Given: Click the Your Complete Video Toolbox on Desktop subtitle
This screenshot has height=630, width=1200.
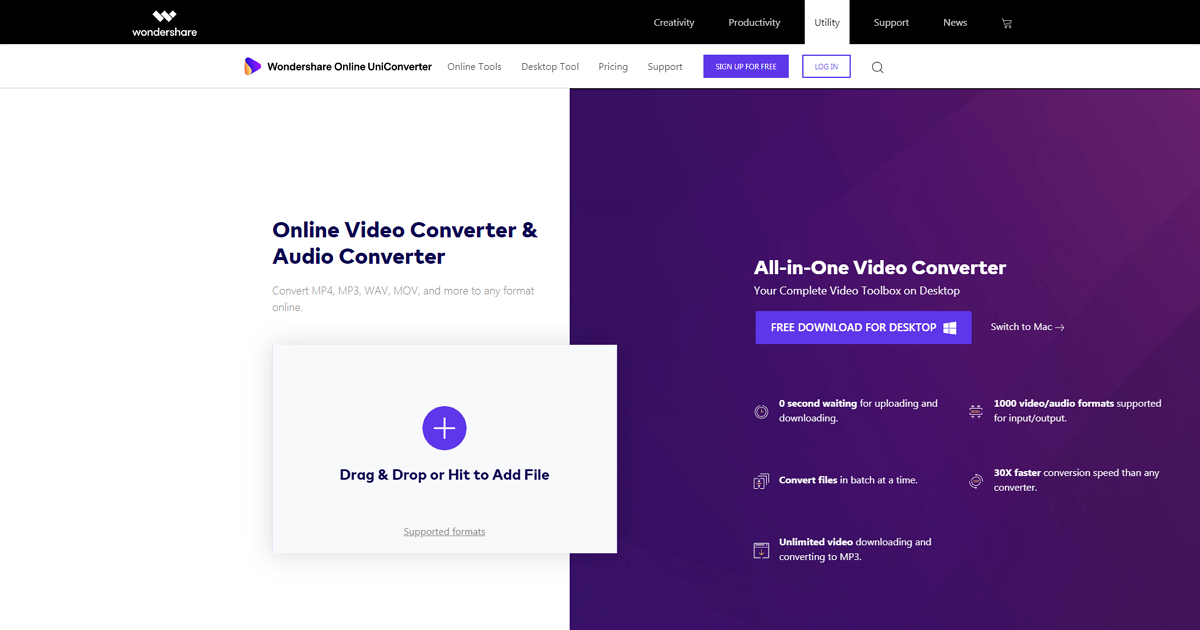Looking at the screenshot, I should pyautogui.click(x=856, y=291).
